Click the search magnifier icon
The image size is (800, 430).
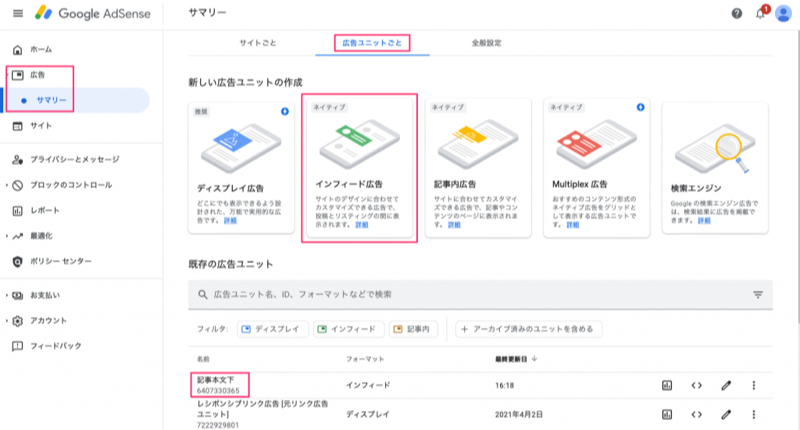coord(203,294)
